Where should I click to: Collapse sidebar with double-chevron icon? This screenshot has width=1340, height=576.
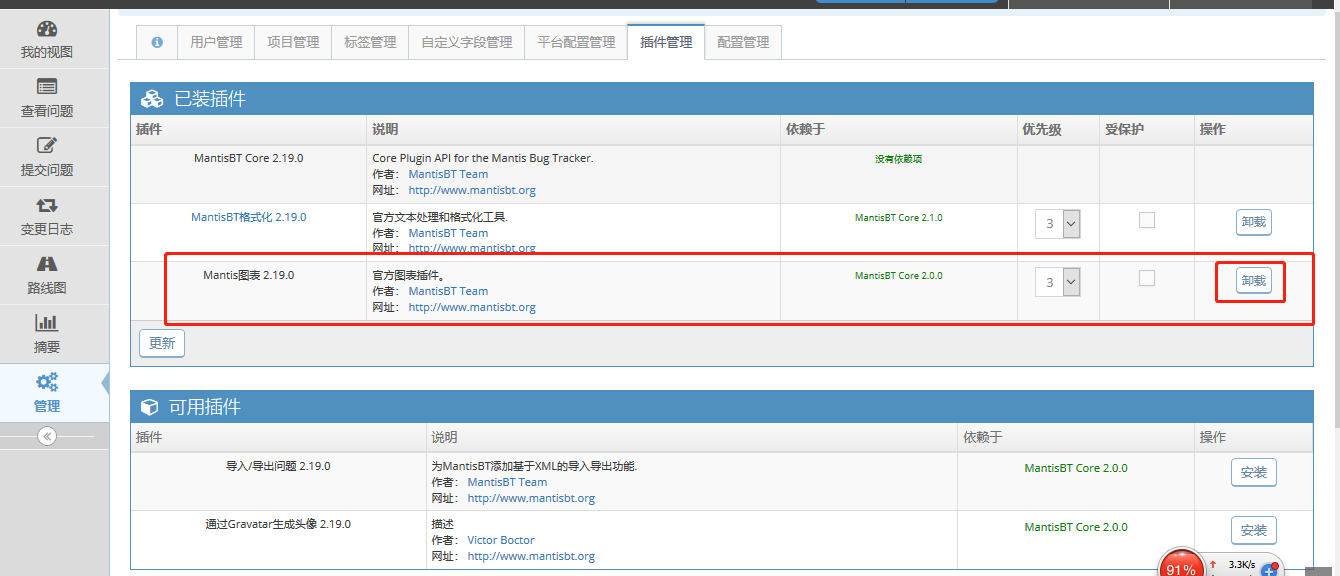point(47,436)
